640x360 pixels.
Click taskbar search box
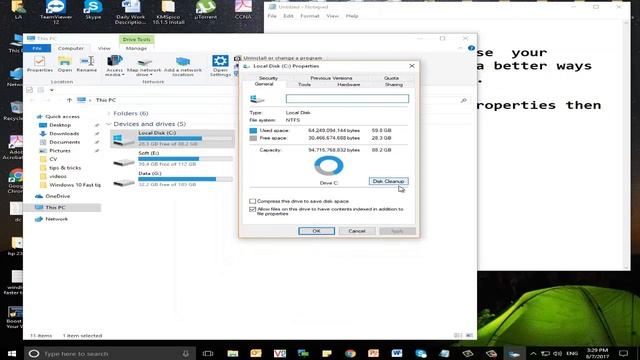pos(109,353)
